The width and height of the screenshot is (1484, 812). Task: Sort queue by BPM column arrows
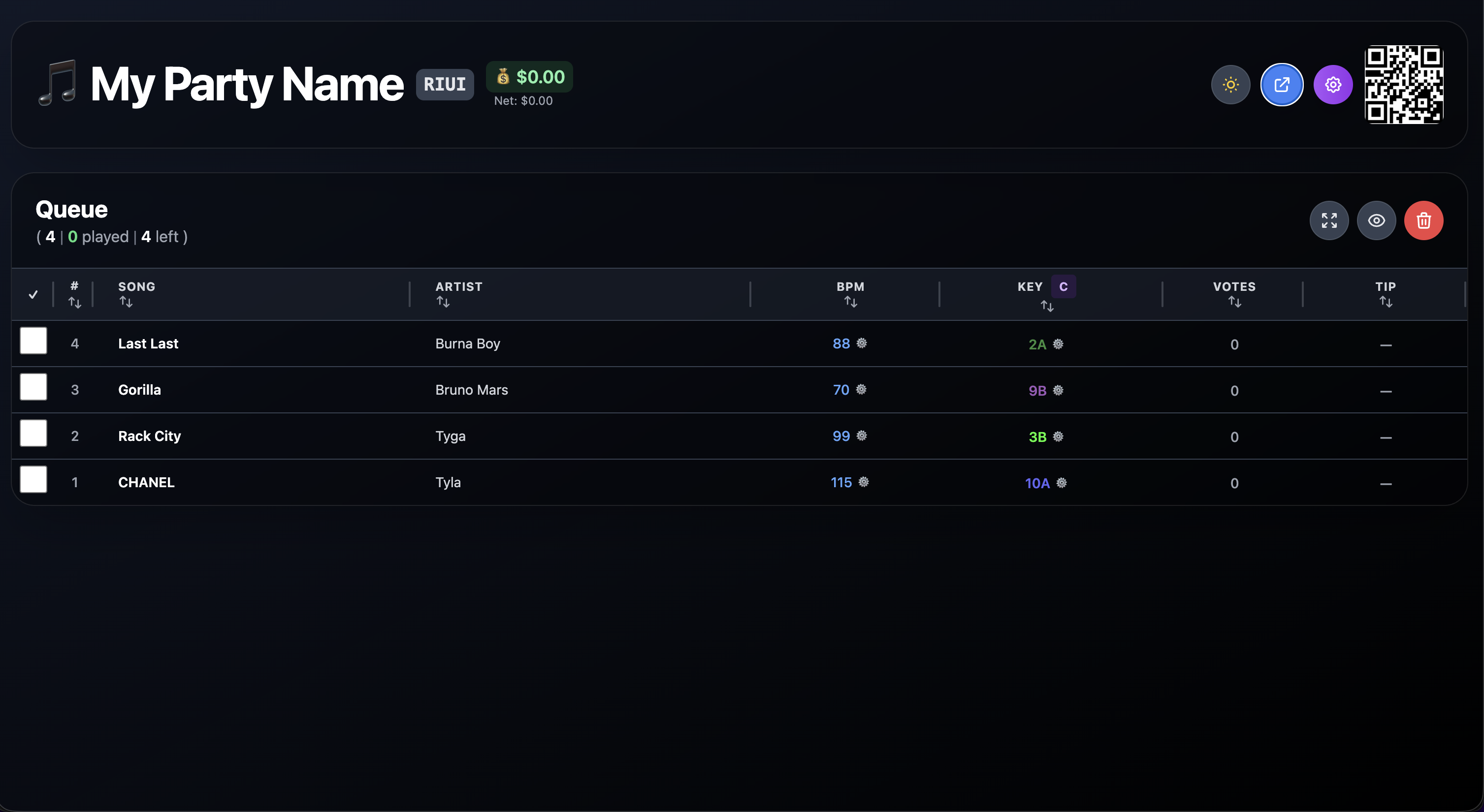850,302
